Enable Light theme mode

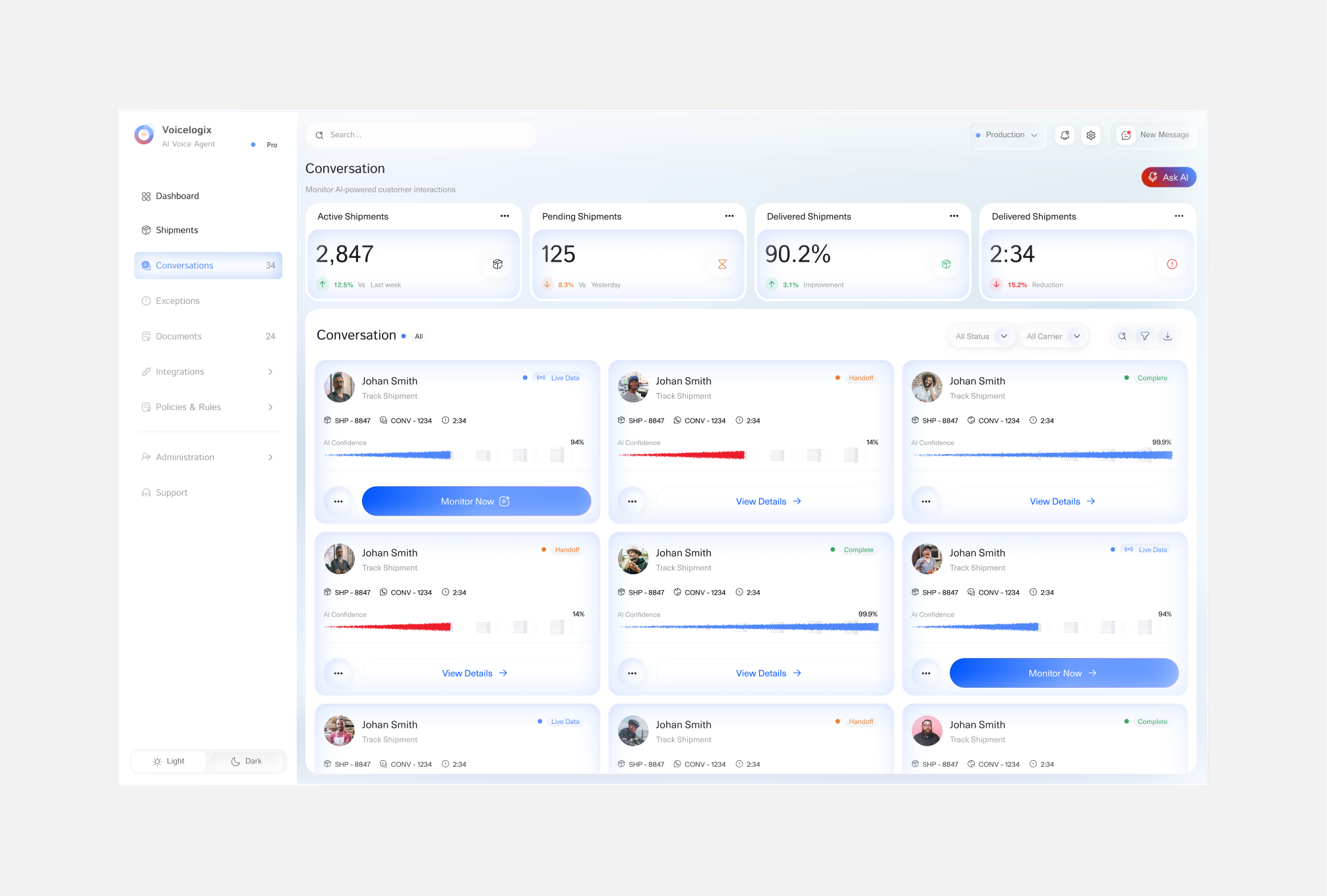(x=169, y=761)
